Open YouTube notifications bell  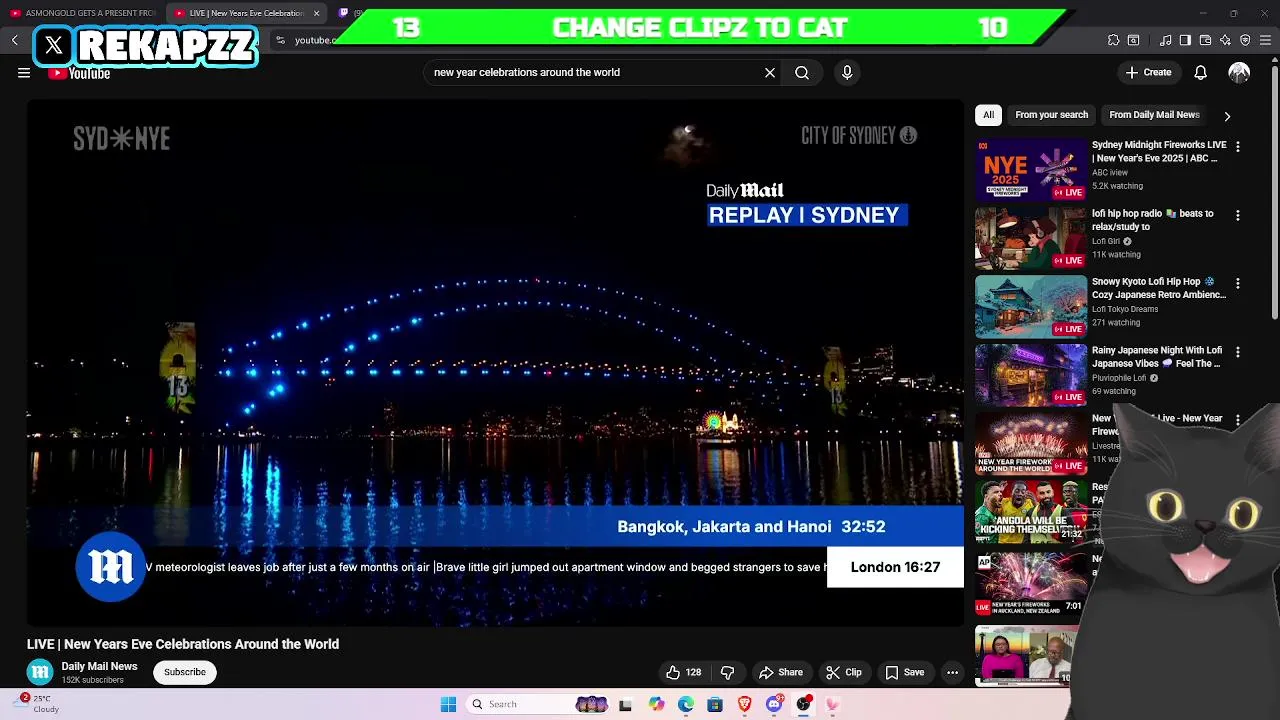tap(1201, 72)
